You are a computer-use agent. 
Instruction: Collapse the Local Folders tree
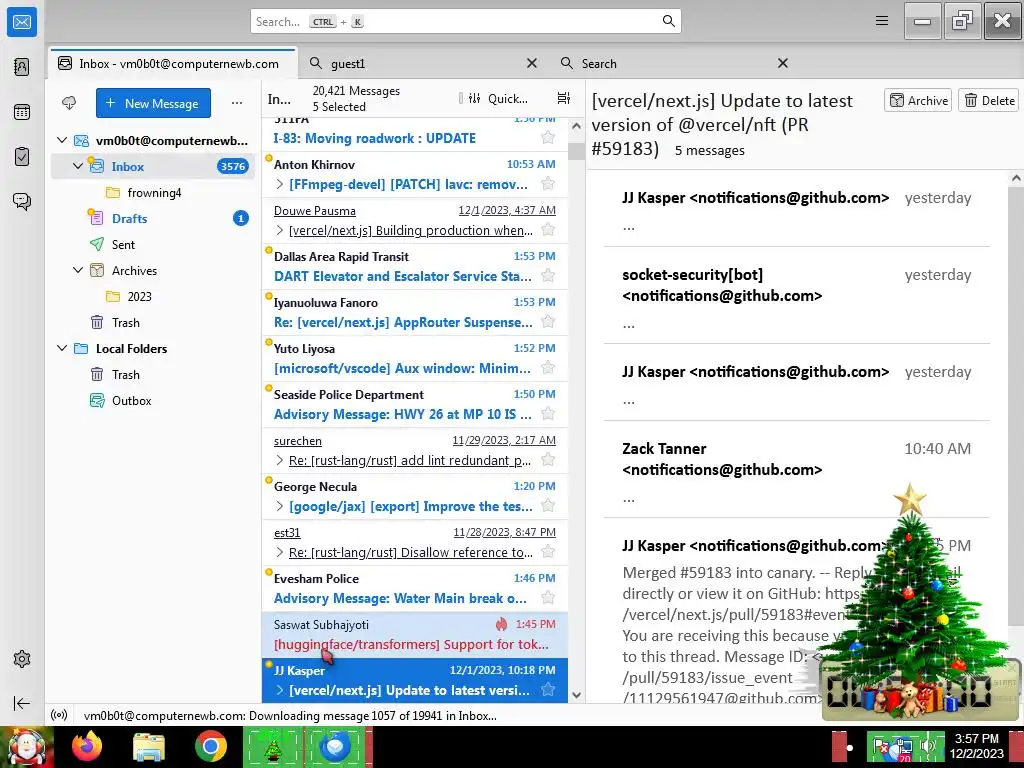pos(62,349)
